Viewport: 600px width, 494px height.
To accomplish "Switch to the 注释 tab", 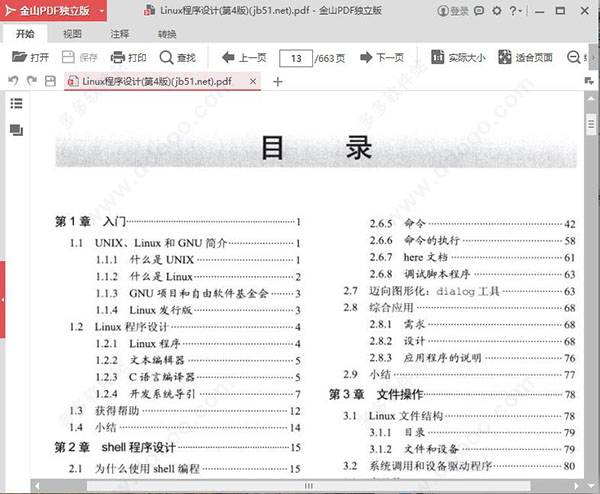I will 119,34.
